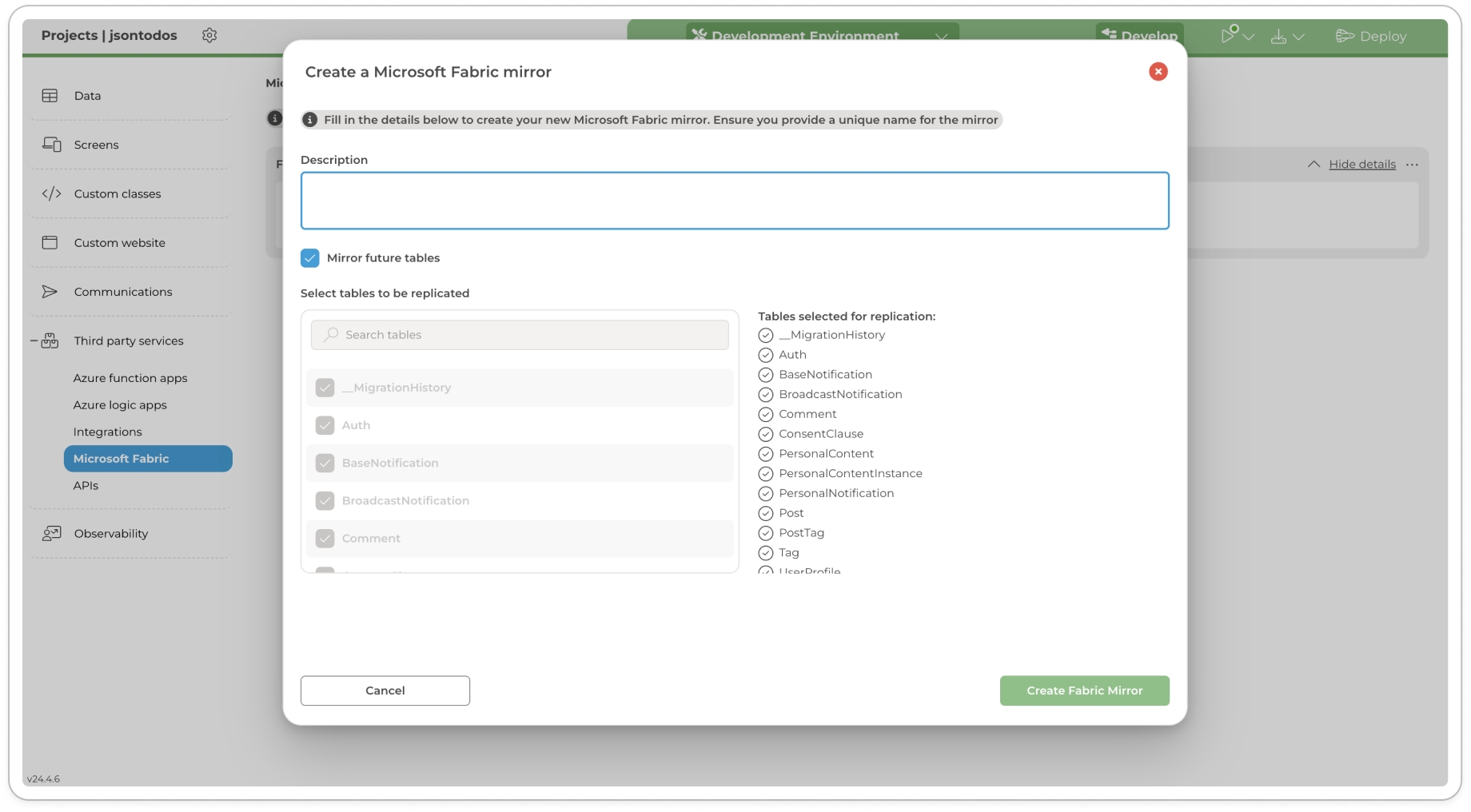Open project settings gear icon
The image size is (1471, 812).
209,35
